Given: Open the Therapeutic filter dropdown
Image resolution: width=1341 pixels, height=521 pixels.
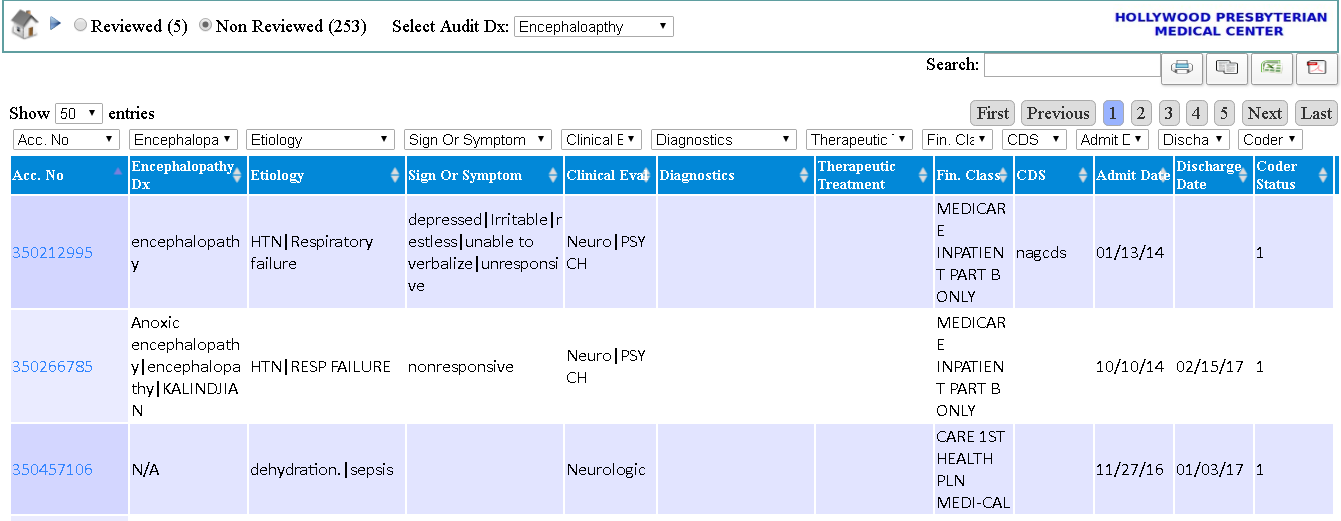Looking at the screenshot, I should (859, 140).
